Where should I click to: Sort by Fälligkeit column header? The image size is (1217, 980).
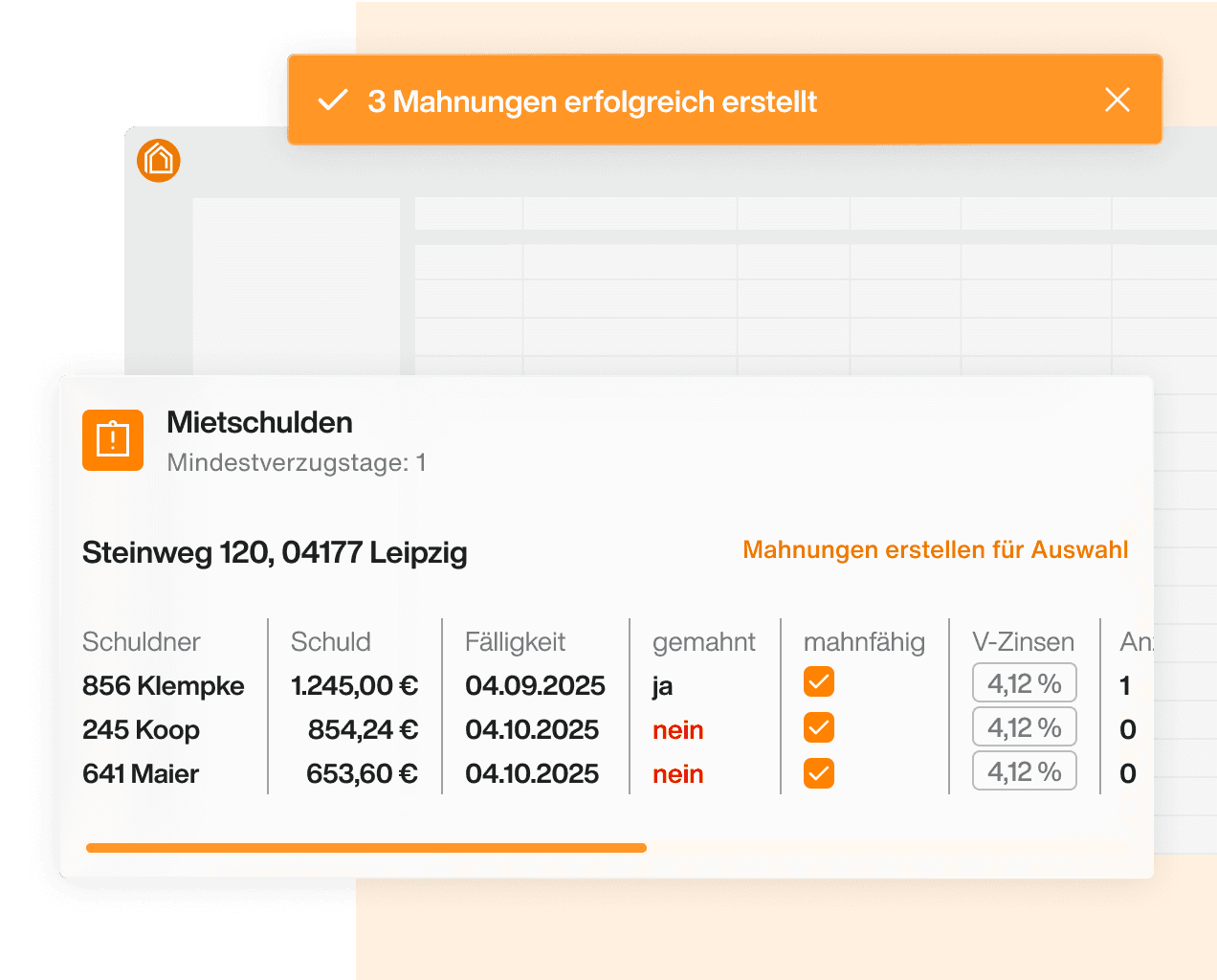515,642
